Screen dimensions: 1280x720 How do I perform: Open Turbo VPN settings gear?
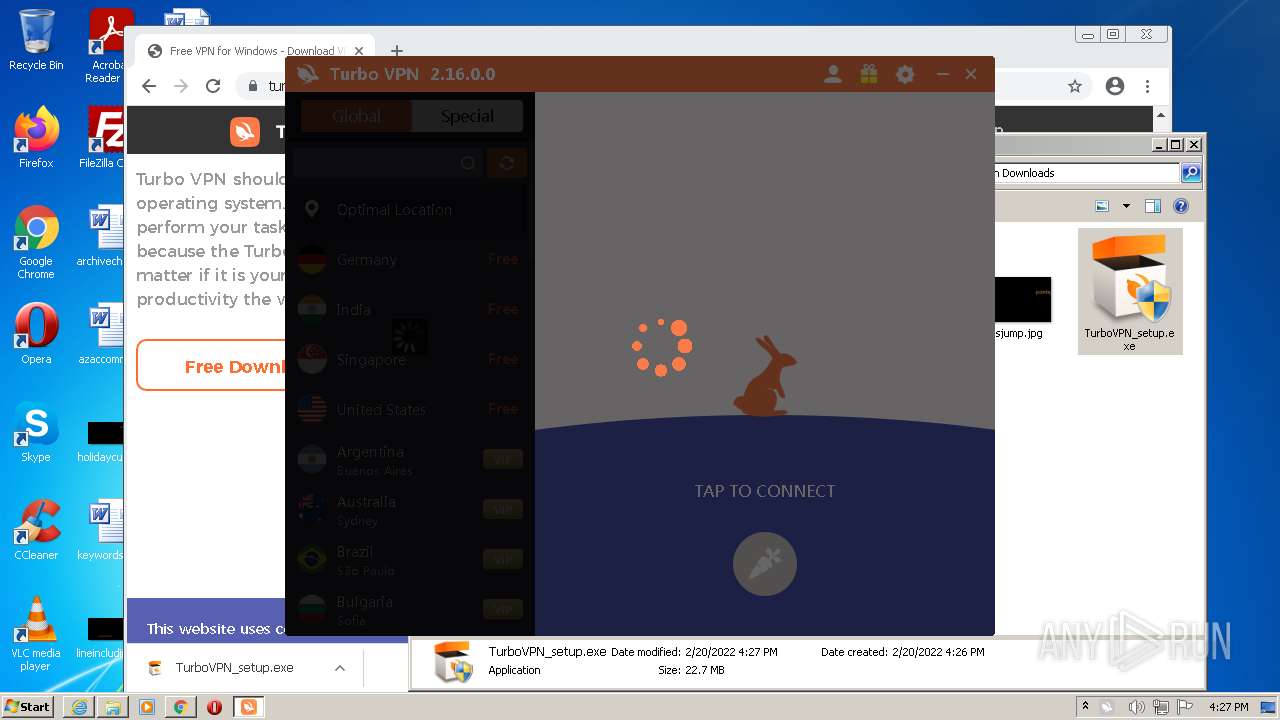tap(905, 74)
